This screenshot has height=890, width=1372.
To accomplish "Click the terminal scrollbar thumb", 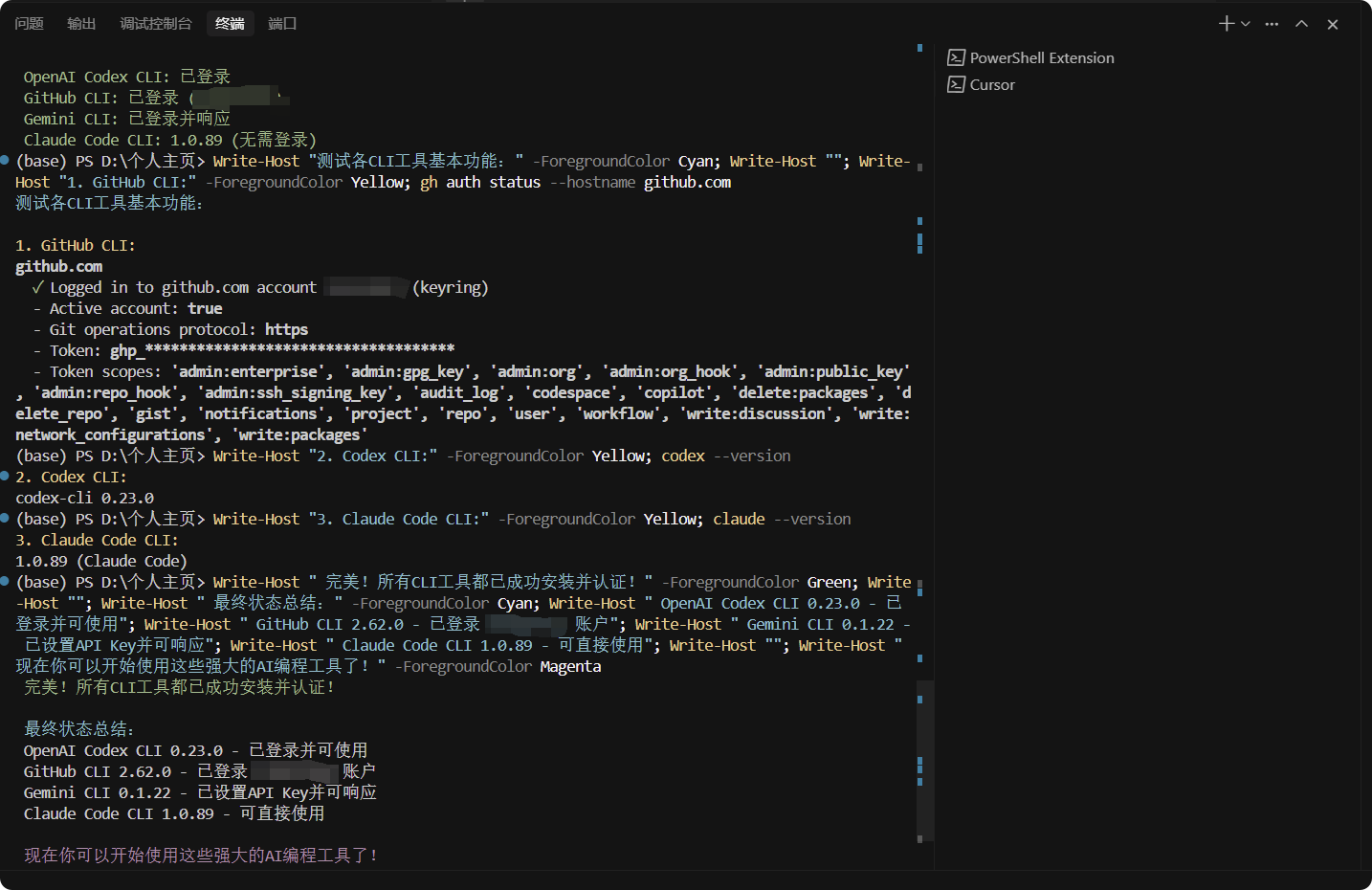I will tap(924, 761).
